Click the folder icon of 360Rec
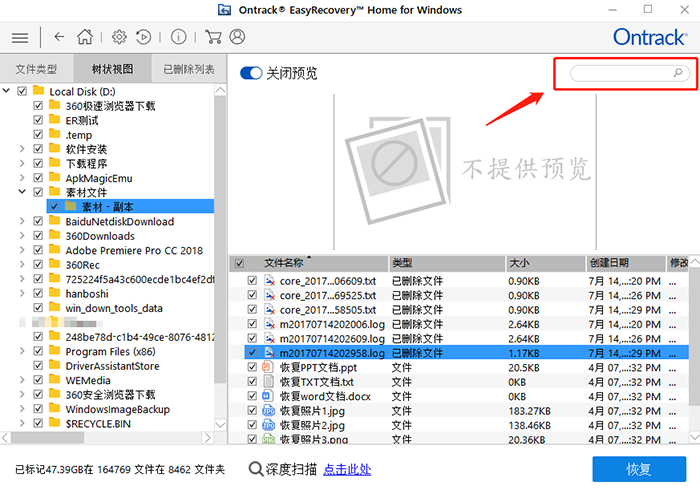700x490 pixels. coord(54,263)
